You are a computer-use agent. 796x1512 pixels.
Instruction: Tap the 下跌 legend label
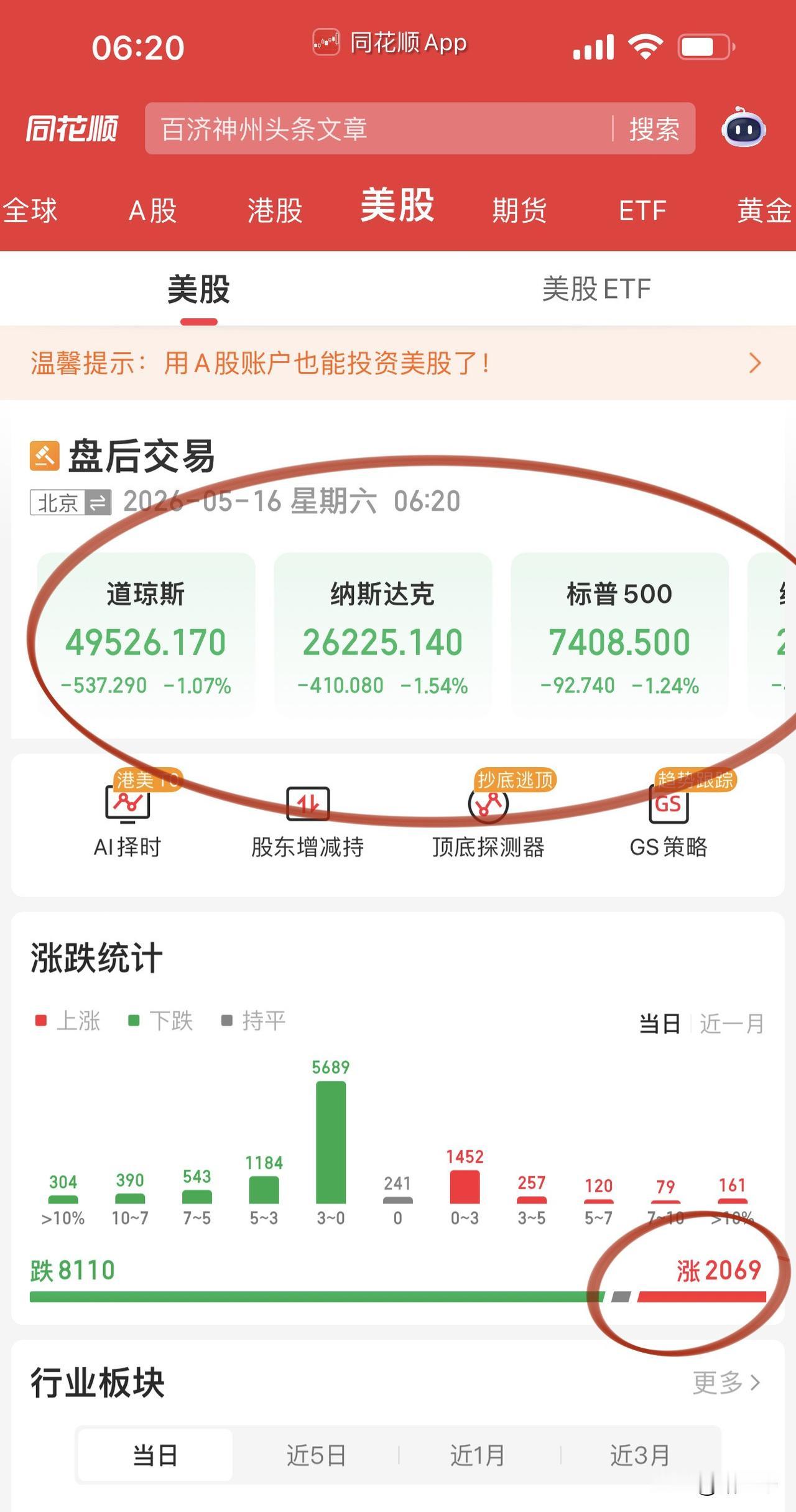point(171,1021)
